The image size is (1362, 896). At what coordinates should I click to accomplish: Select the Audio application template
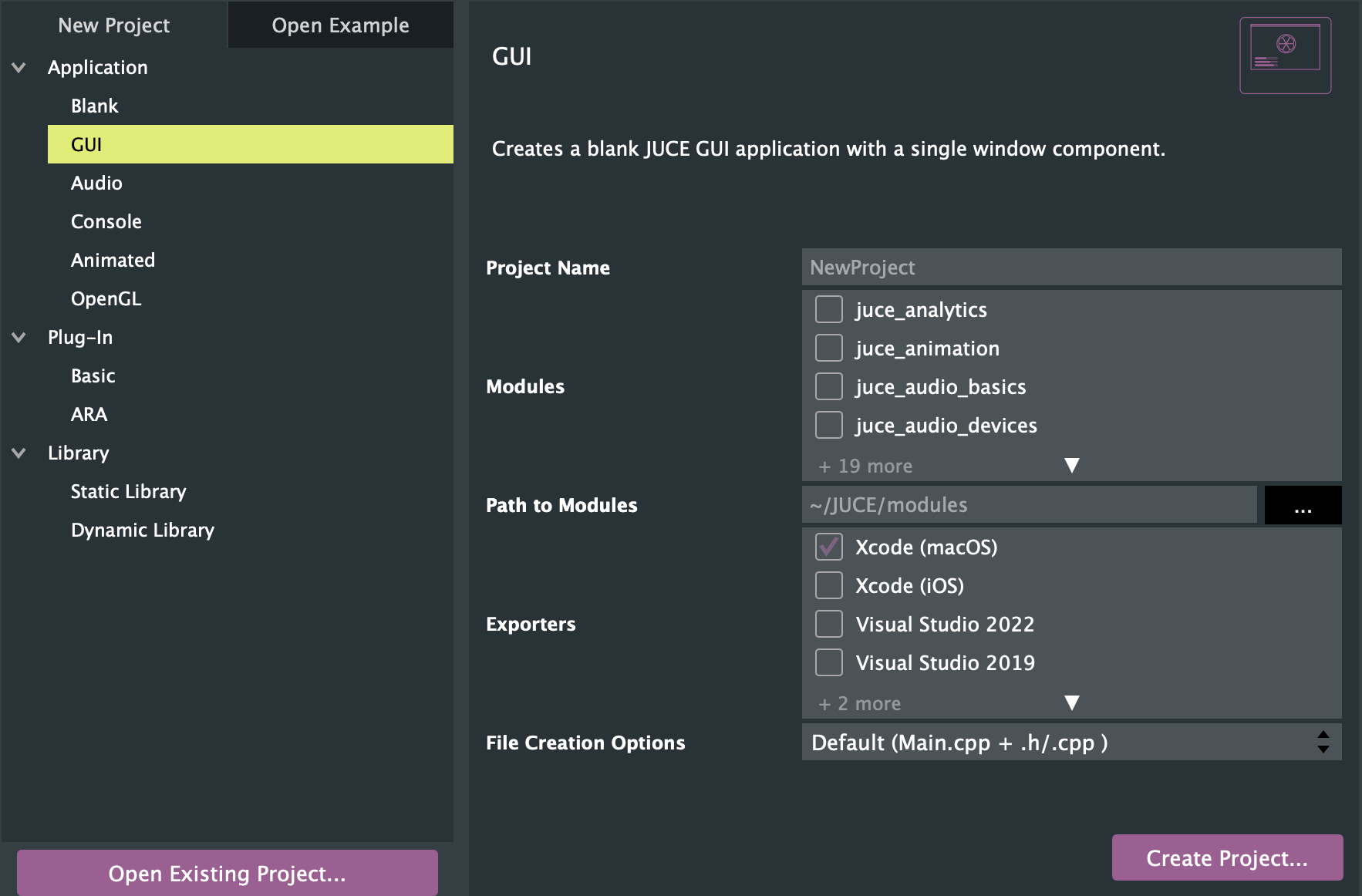(x=251, y=183)
